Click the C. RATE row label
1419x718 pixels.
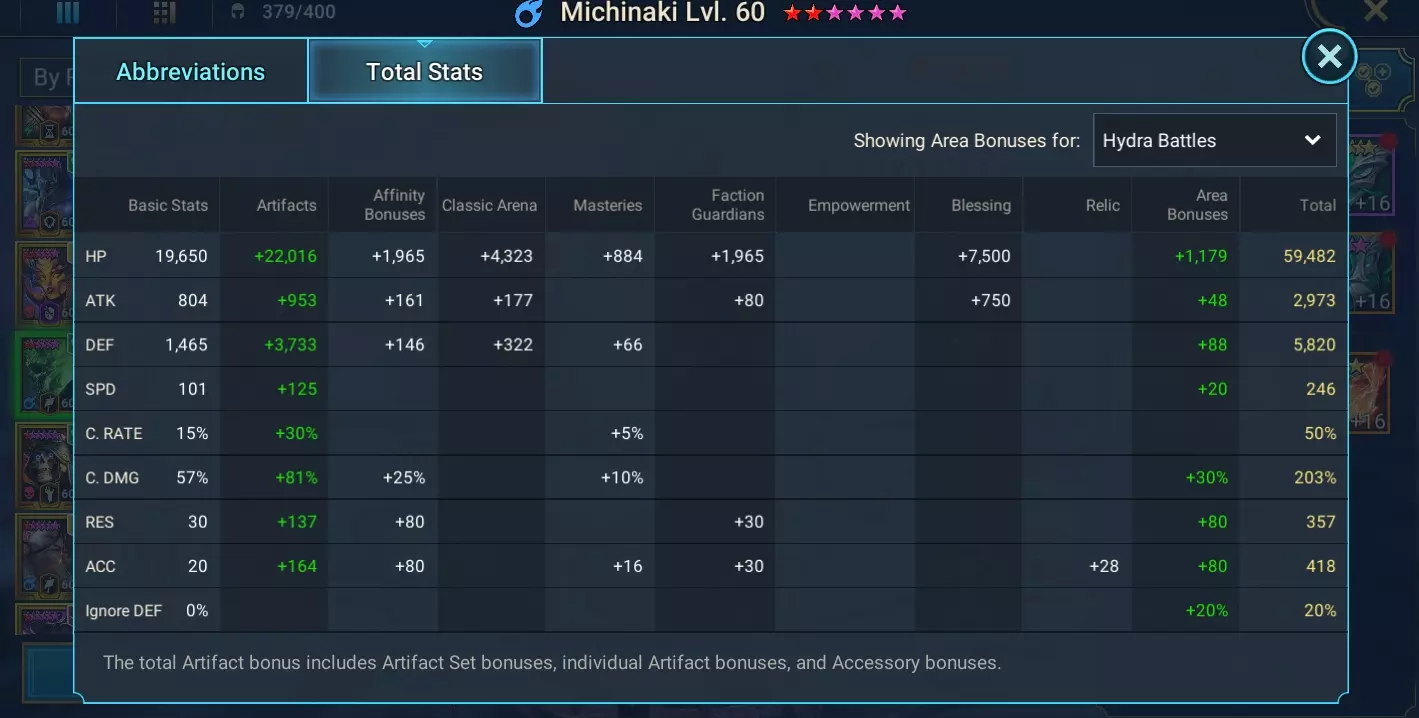[114, 433]
